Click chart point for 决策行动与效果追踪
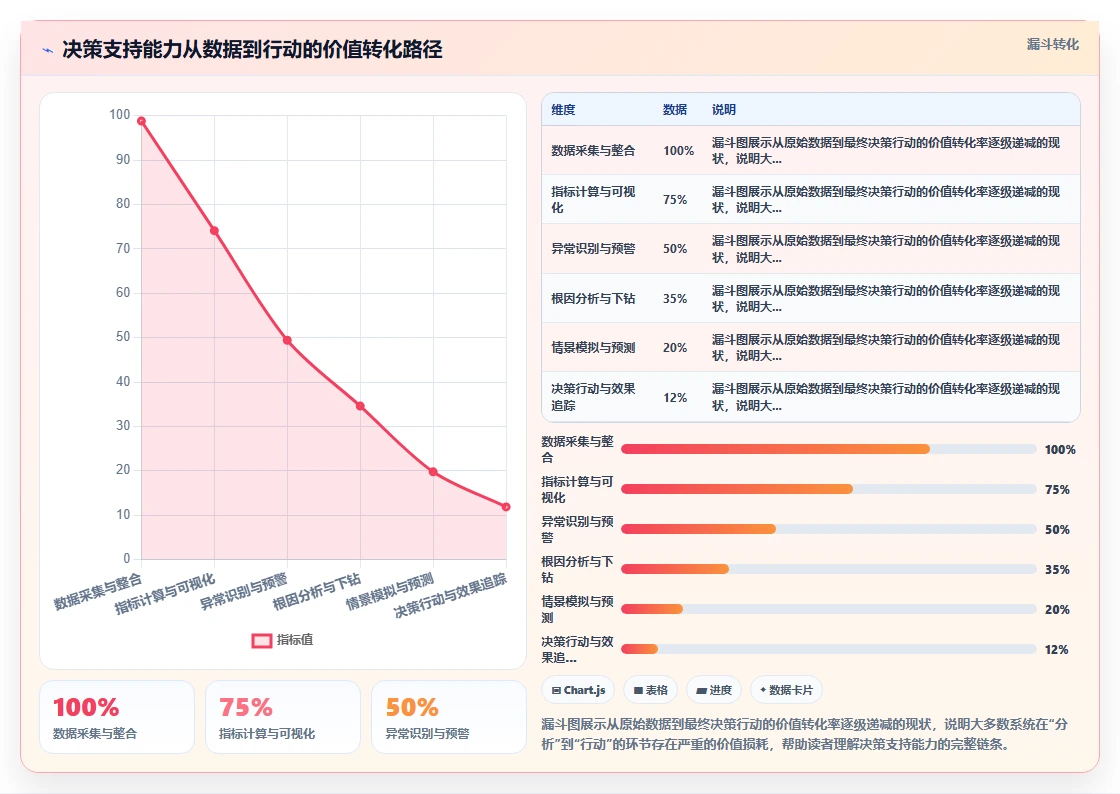This screenshot has width=1120, height=794. 506,507
